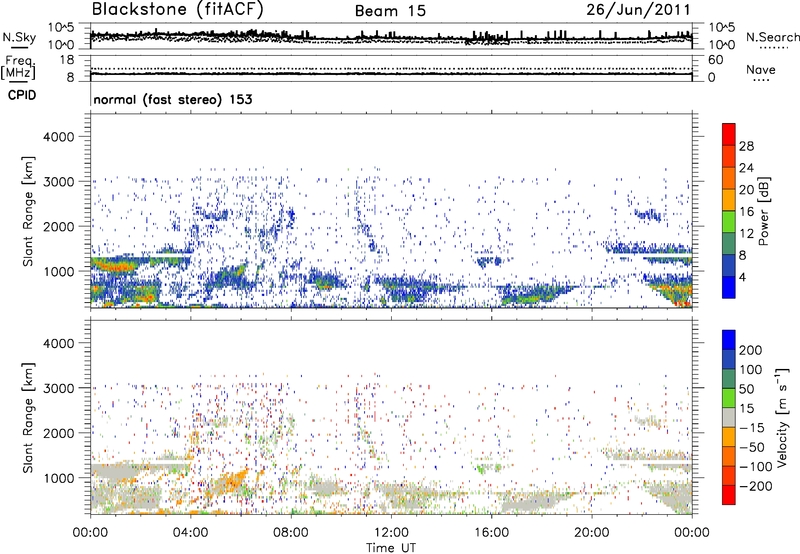Image resolution: width=800 pixels, height=554 pixels.
Task: Click the 'Power [dB]' colorbar label
Action: 763,211
